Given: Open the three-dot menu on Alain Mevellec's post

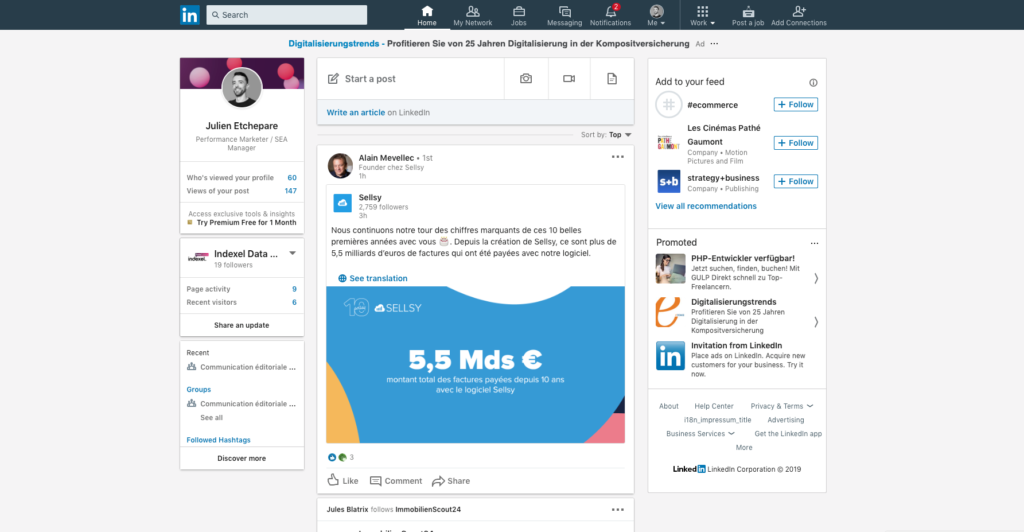Looking at the screenshot, I should pos(618,157).
